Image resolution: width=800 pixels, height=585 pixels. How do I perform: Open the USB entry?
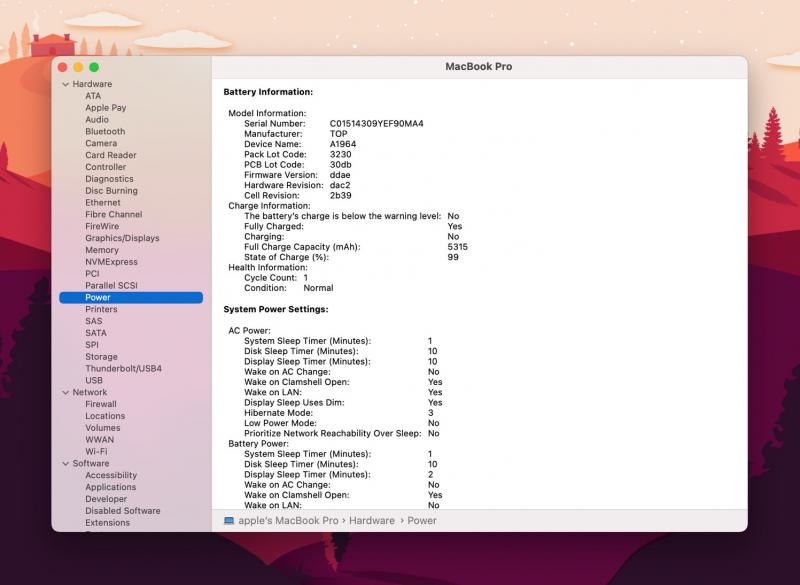[94, 380]
